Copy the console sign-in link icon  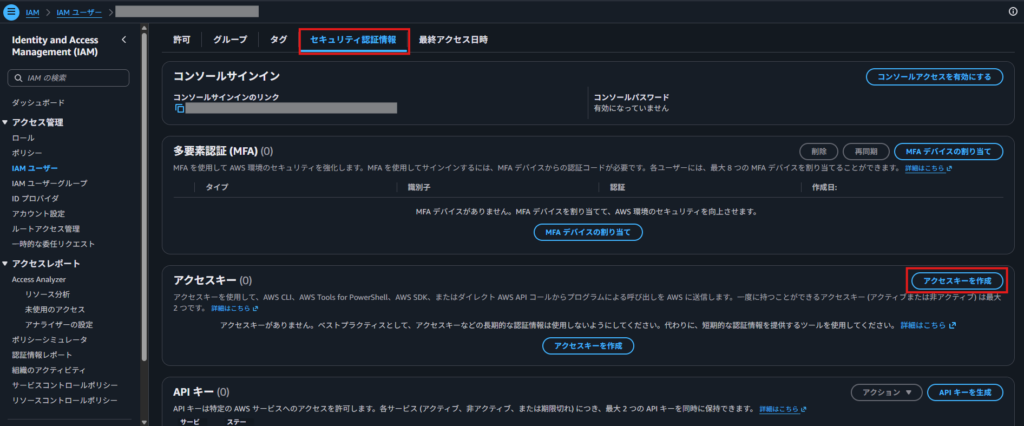click(x=180, y=108)
